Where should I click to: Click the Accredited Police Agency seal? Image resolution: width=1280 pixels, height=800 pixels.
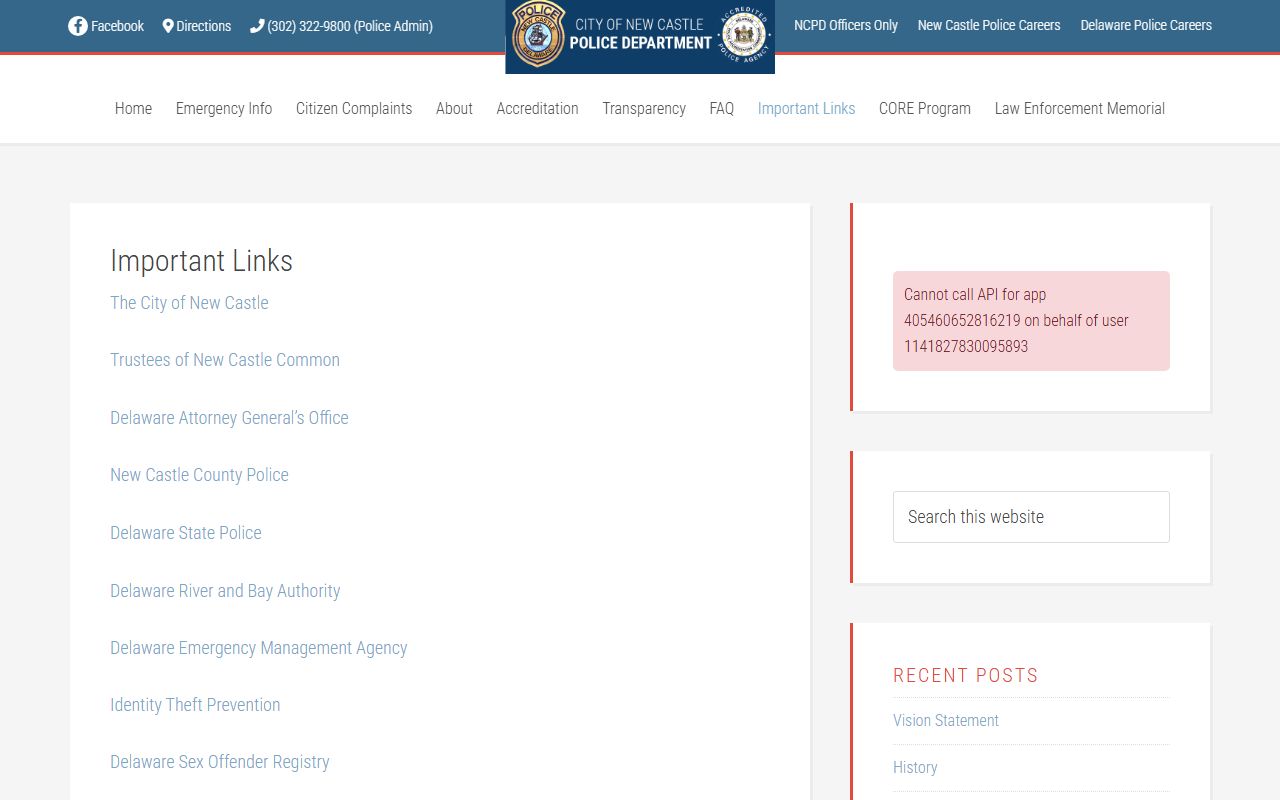pos(743,35)
